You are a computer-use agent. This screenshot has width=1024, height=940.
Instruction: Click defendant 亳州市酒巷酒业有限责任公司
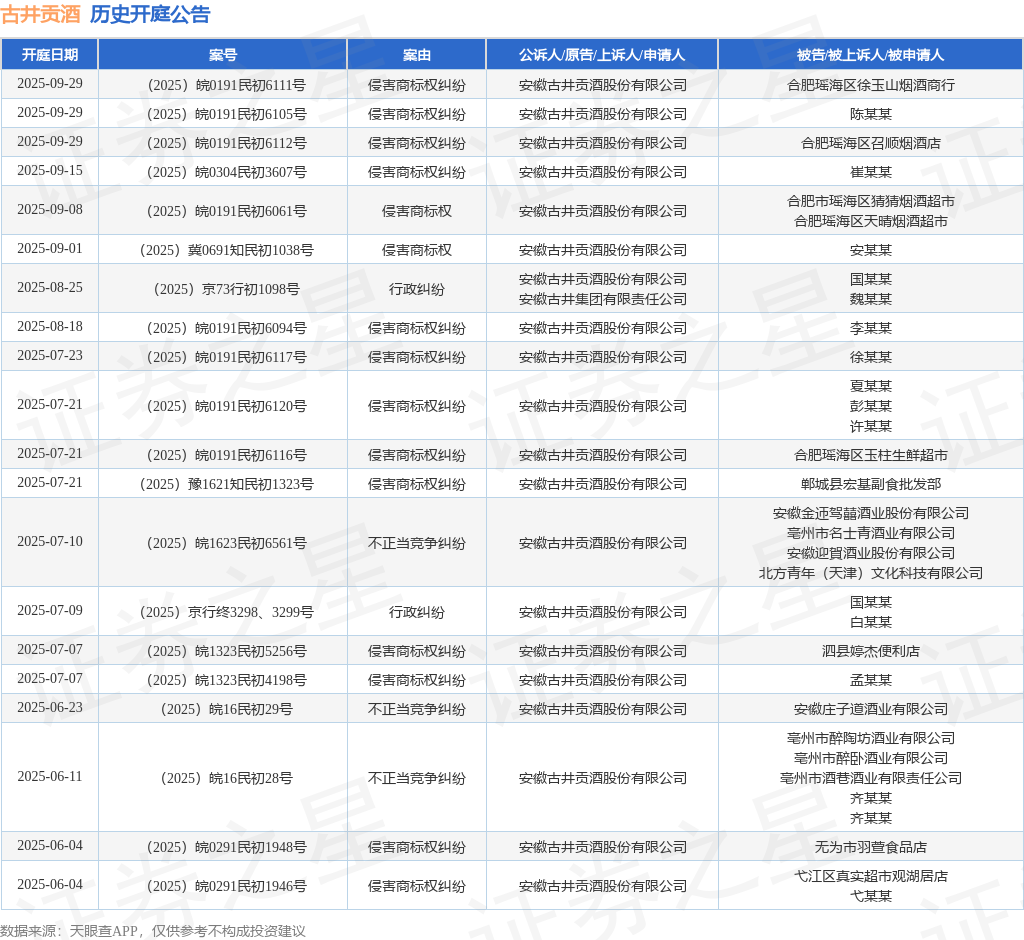click(871, 778)
